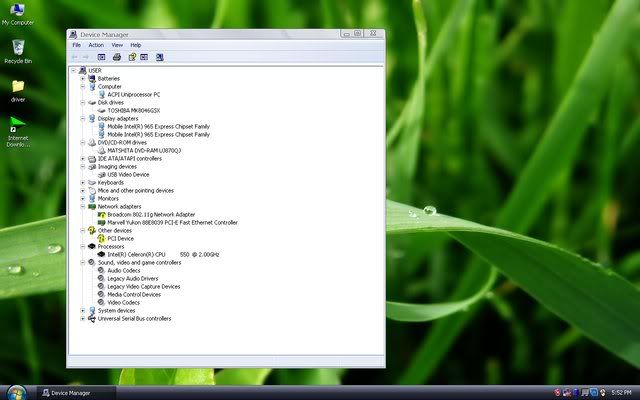Open the My Computer desktop icon

click(18, 13)
